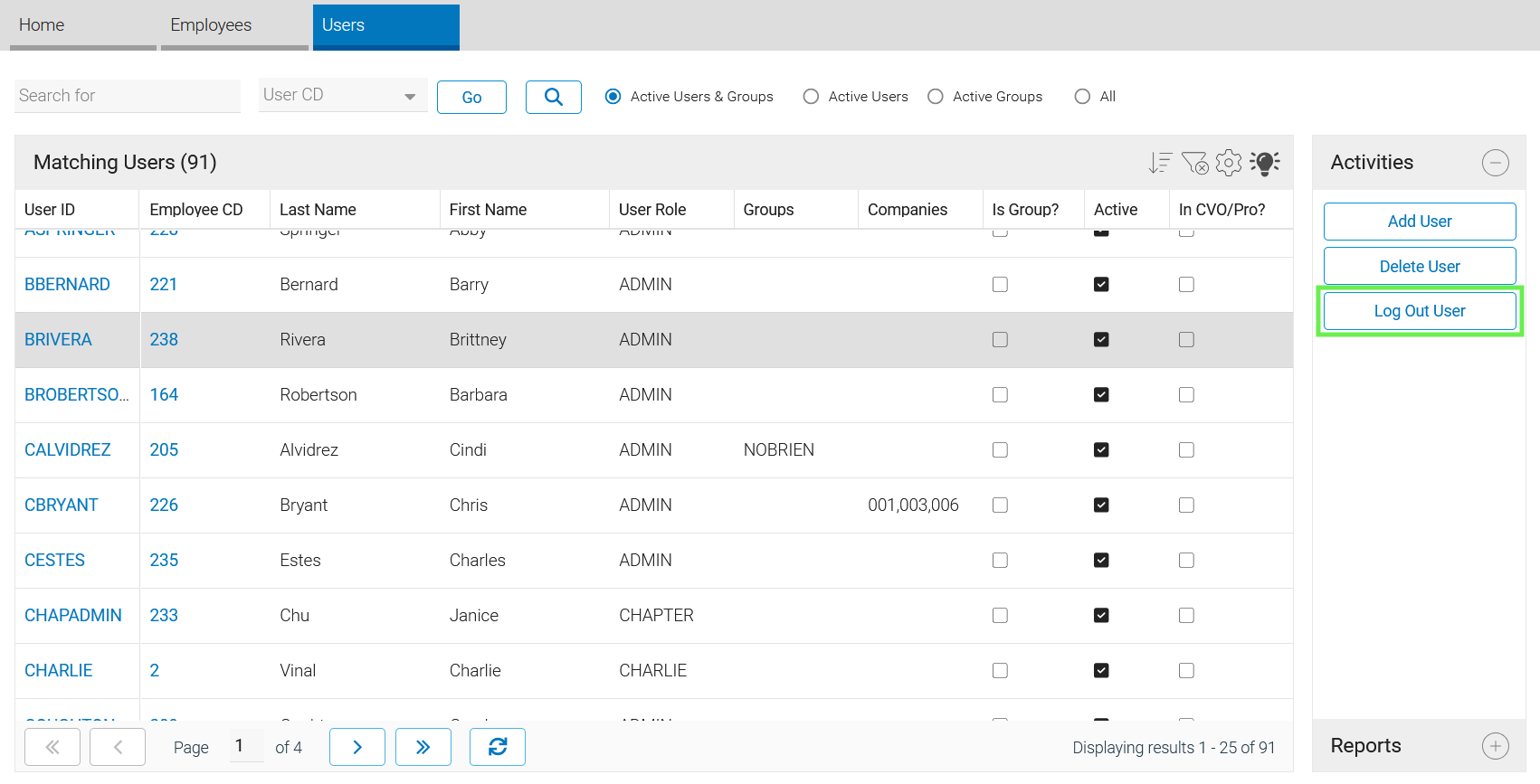
Task: Go to the next page arrow
Action: click(x=357, y=747)
